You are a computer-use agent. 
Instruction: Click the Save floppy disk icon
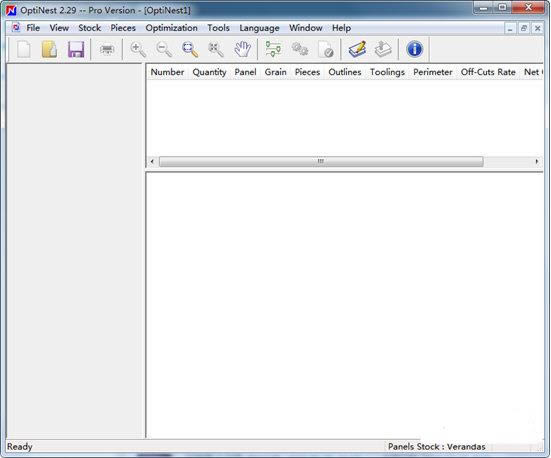76,49
